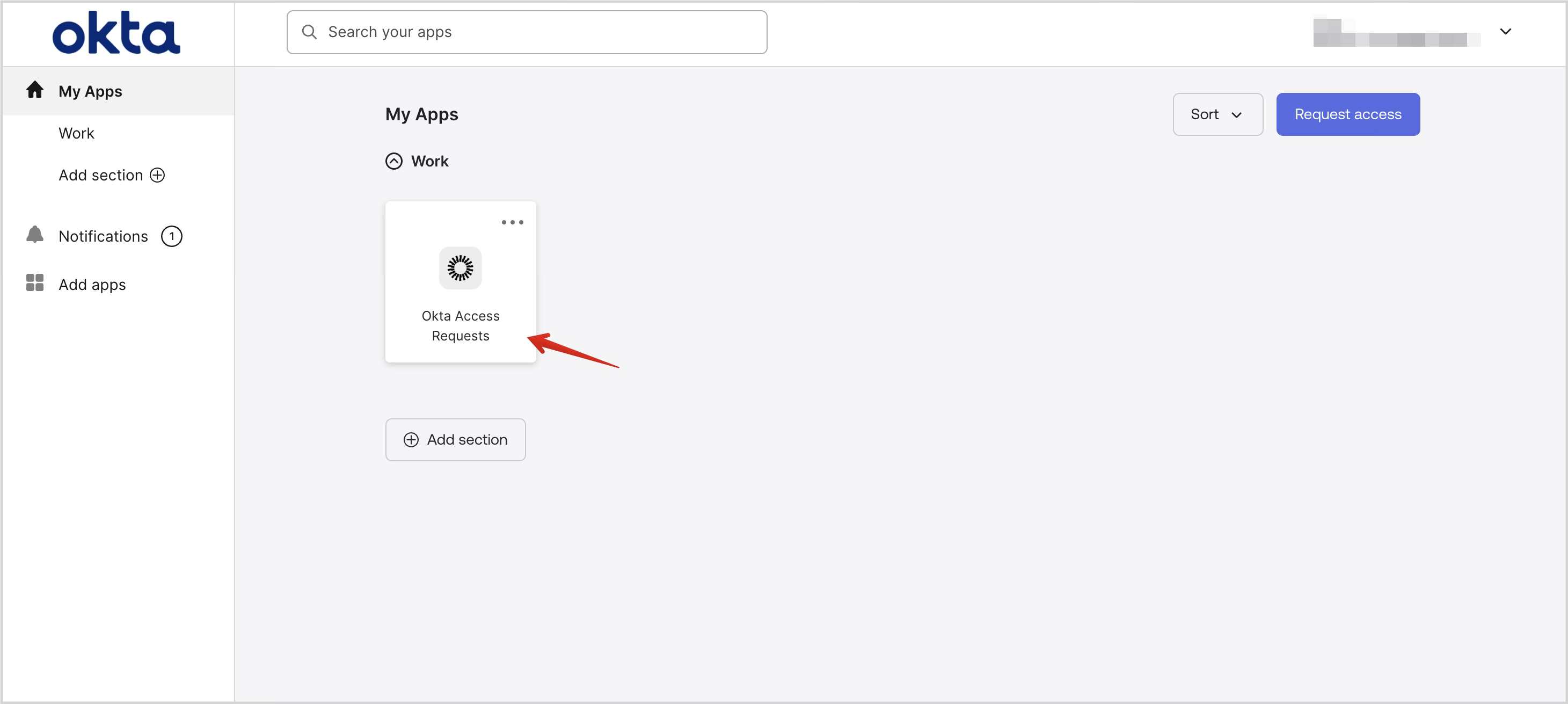Open the three-dot menu on the app tile

(512, 222)
